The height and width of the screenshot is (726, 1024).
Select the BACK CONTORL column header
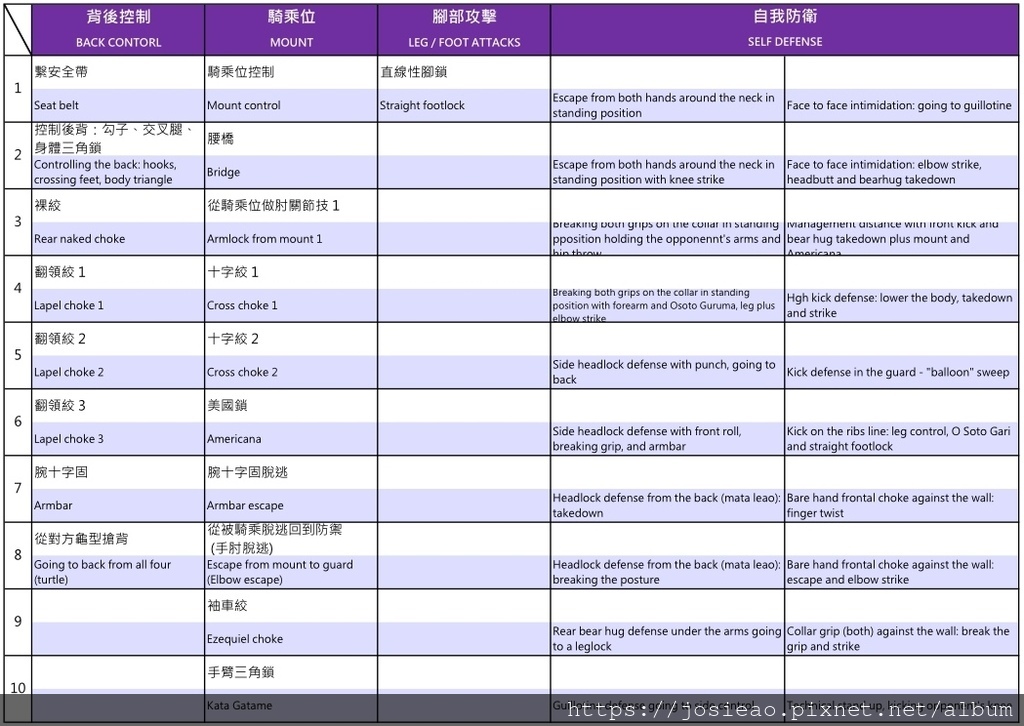click(118, 30)
